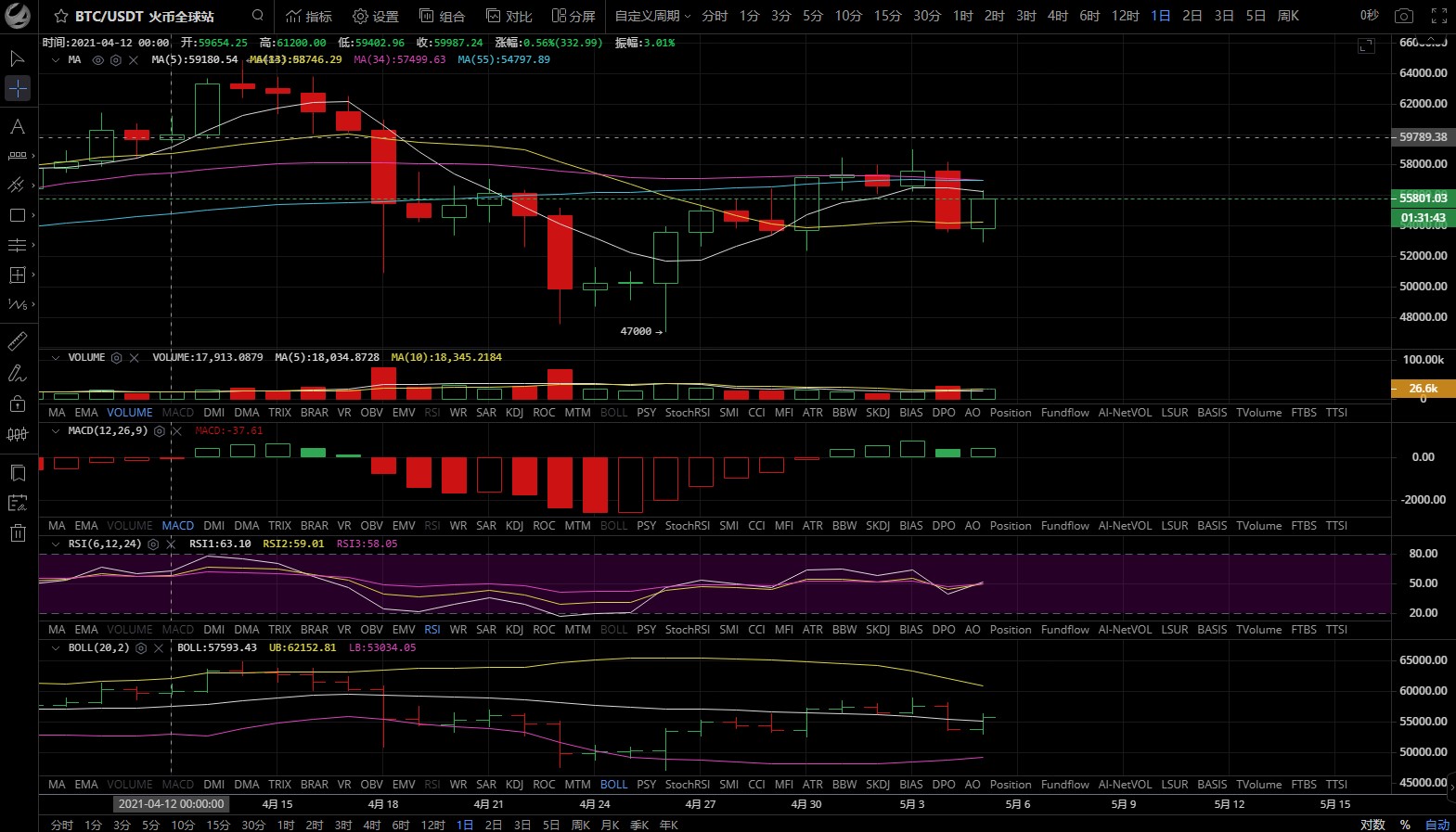Viewport: 1456px width, 832px height.
Task: Select the crosshair cursor tool
Action: [18, 88]
